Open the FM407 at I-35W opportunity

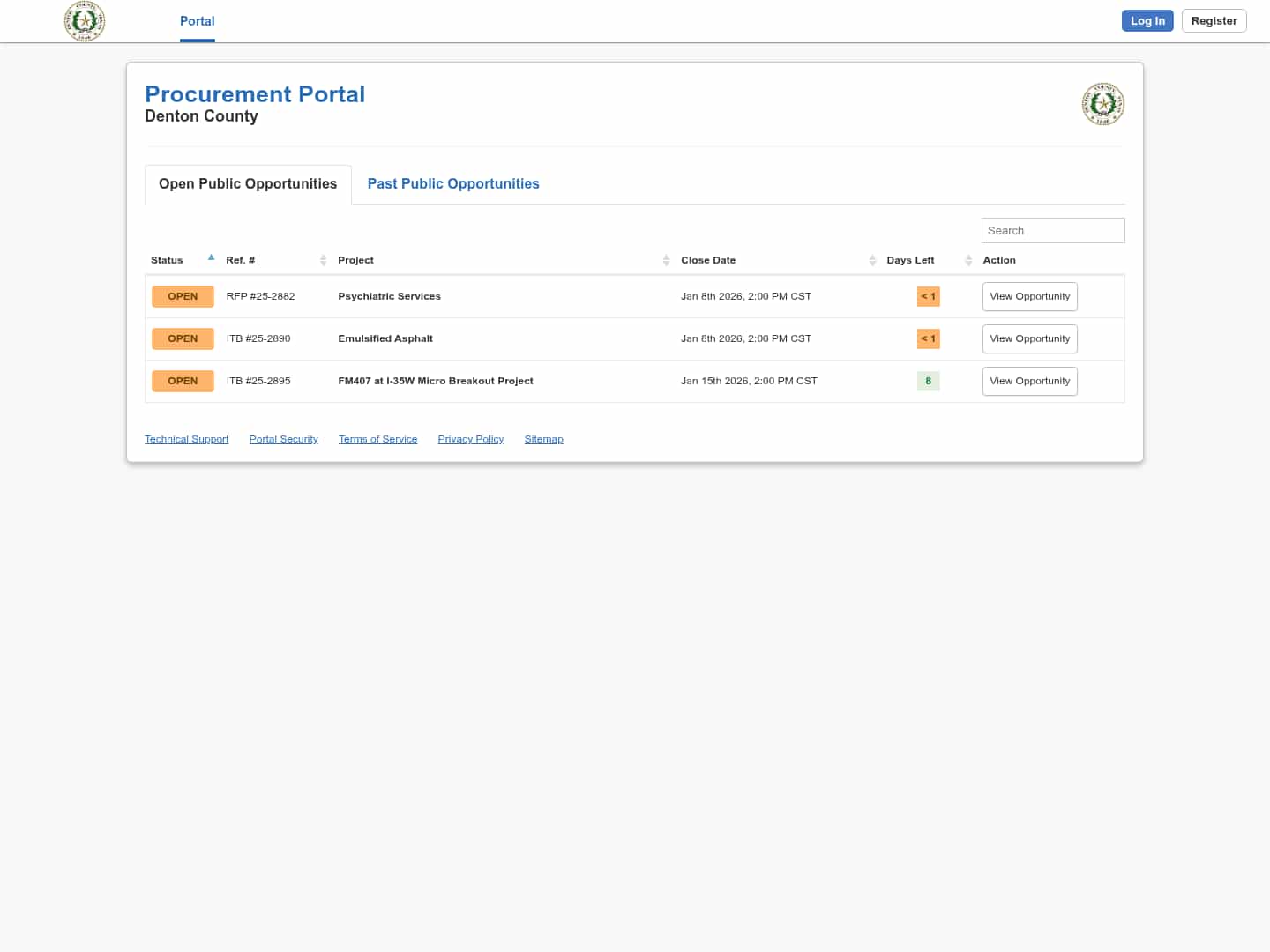(1029, 381)
